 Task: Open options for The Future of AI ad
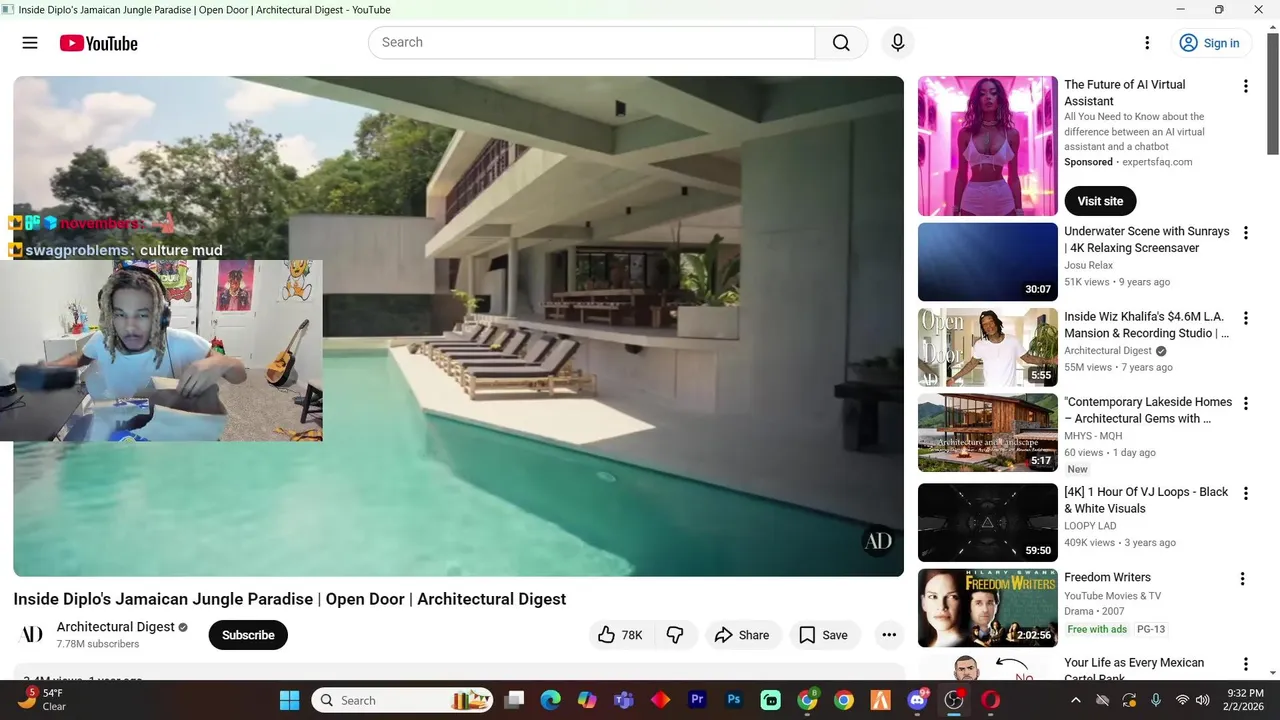(1245, 87)
